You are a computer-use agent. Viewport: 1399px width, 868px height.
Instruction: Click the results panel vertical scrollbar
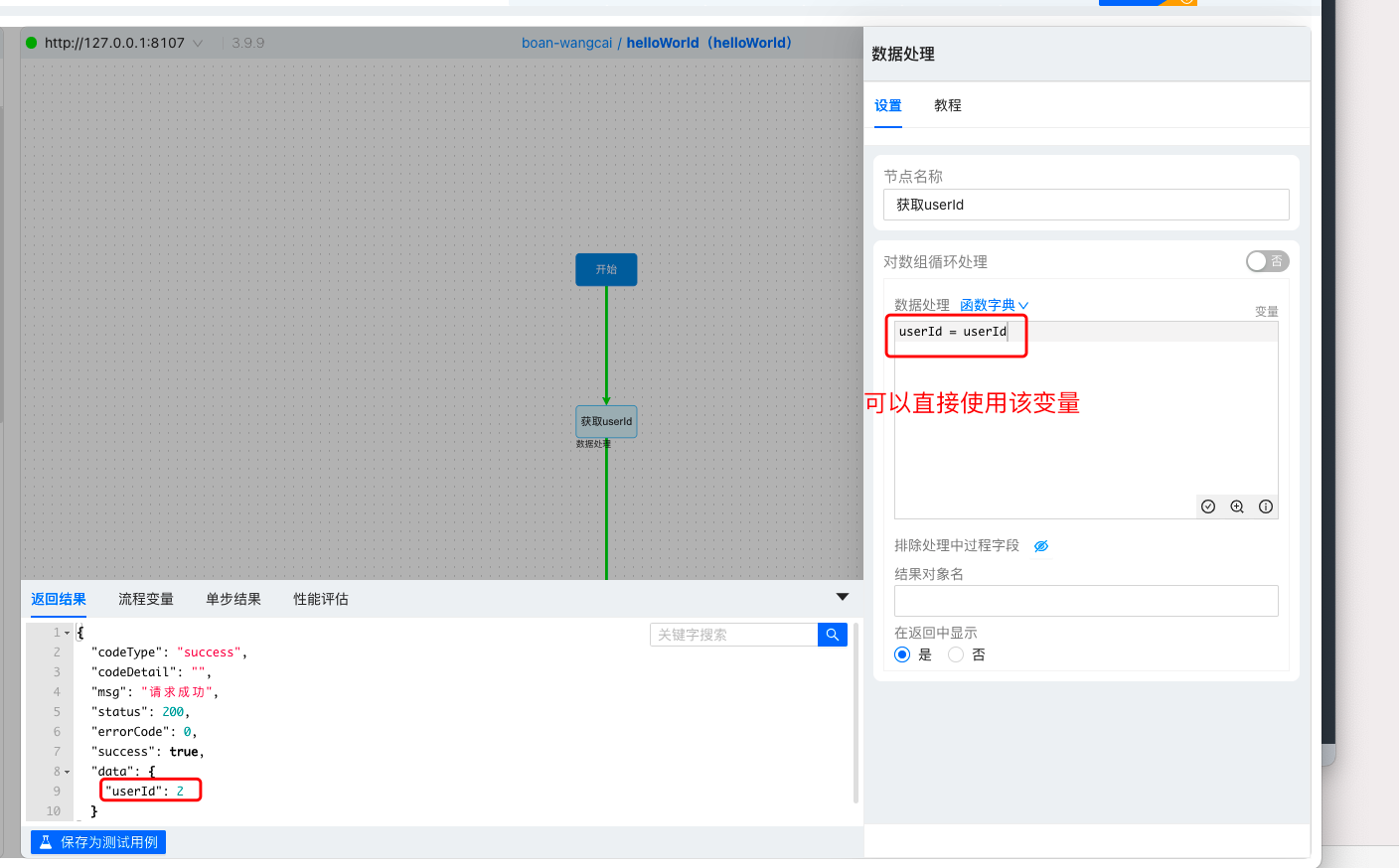pyautogui.click(x=855, y=713)
